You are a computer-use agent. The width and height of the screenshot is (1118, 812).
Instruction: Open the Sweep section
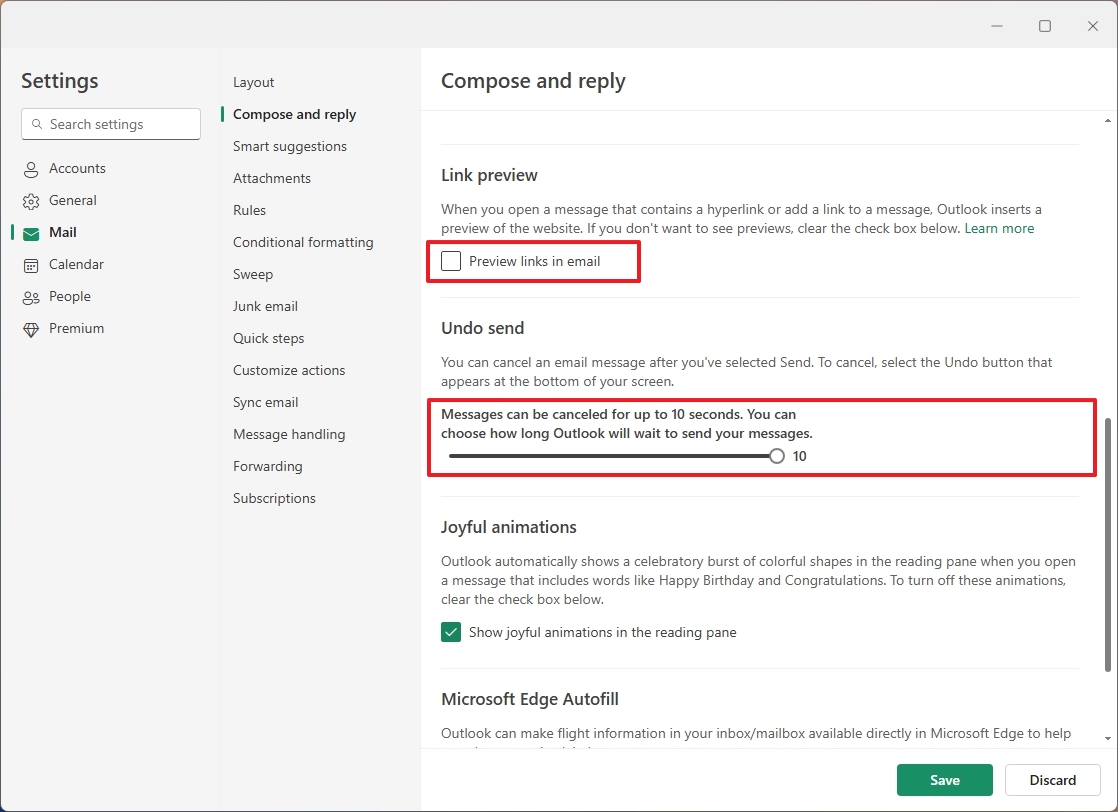pos(252,274)
